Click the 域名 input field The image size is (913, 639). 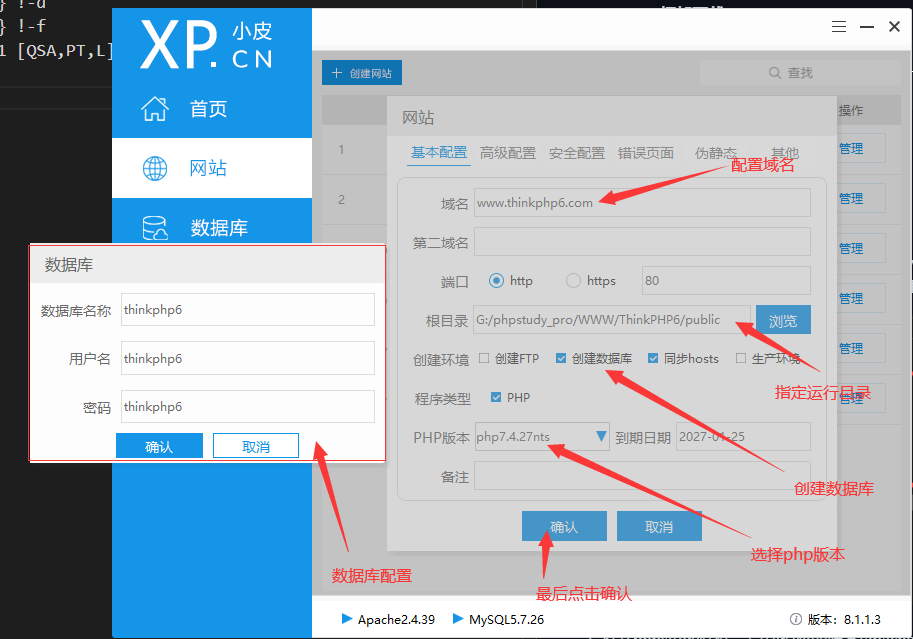tap(642, 203)
